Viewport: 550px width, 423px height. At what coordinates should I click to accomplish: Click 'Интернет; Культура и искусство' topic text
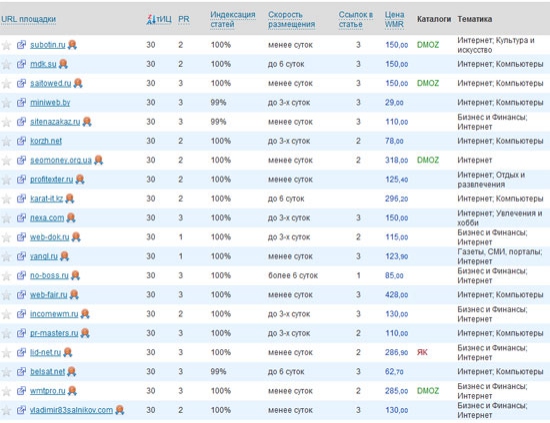tap(496, 45)
